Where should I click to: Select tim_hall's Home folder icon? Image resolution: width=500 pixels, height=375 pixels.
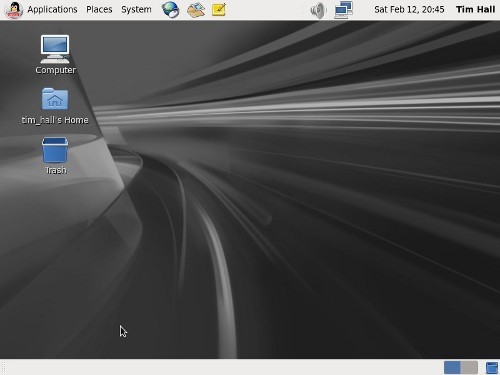pyautogui.click(x=55, y=106)
